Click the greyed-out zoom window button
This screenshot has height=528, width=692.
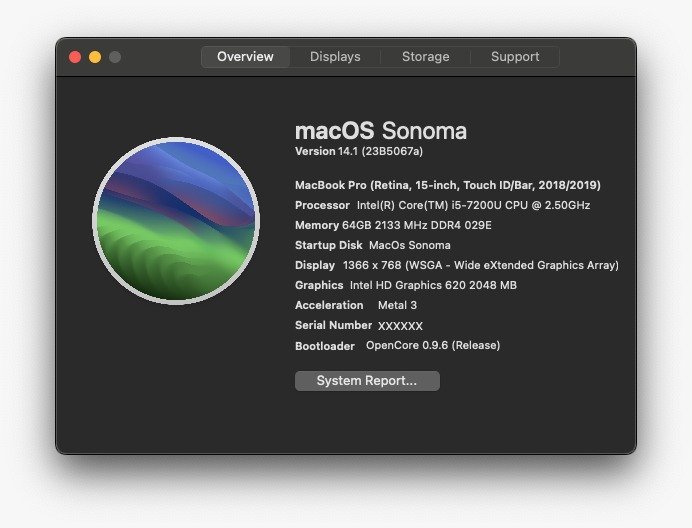coord(115,57)
